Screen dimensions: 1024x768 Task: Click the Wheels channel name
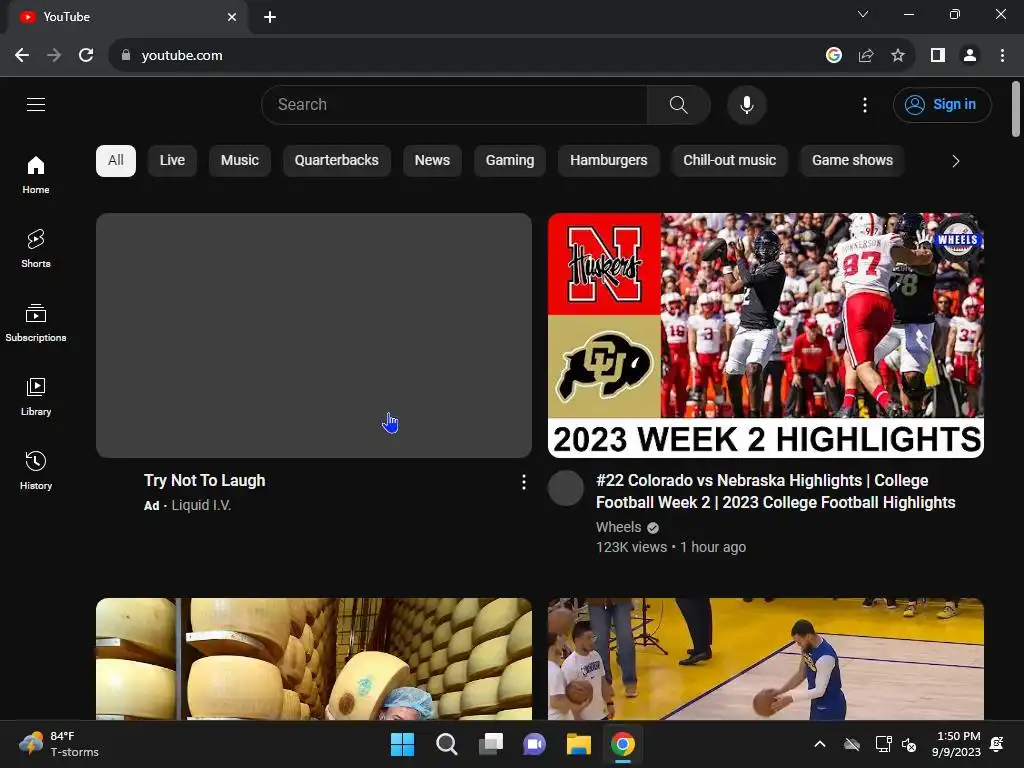[618, 527]
